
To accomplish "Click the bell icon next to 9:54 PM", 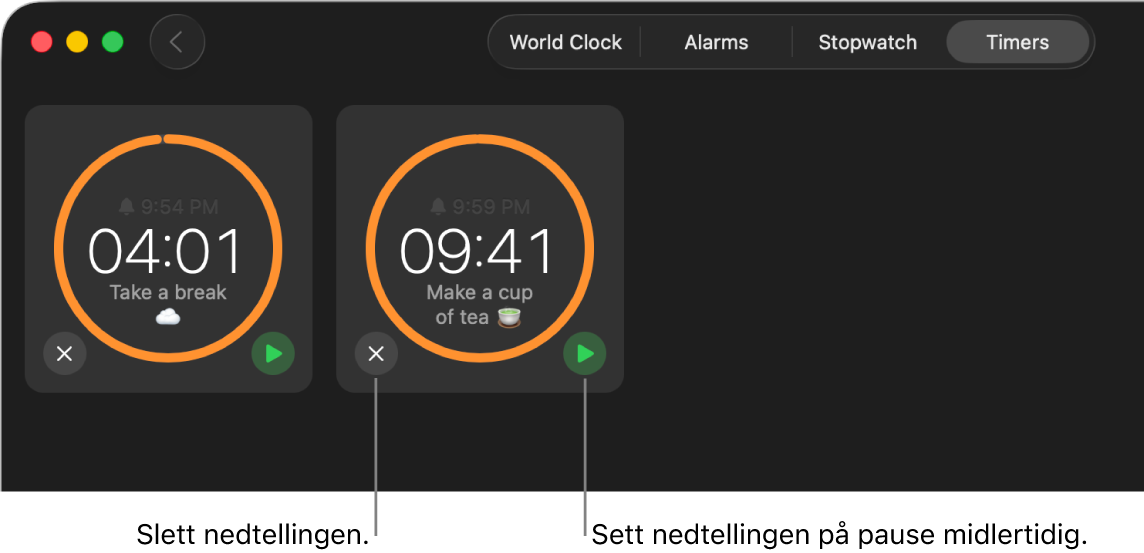I will pos(127,207).
